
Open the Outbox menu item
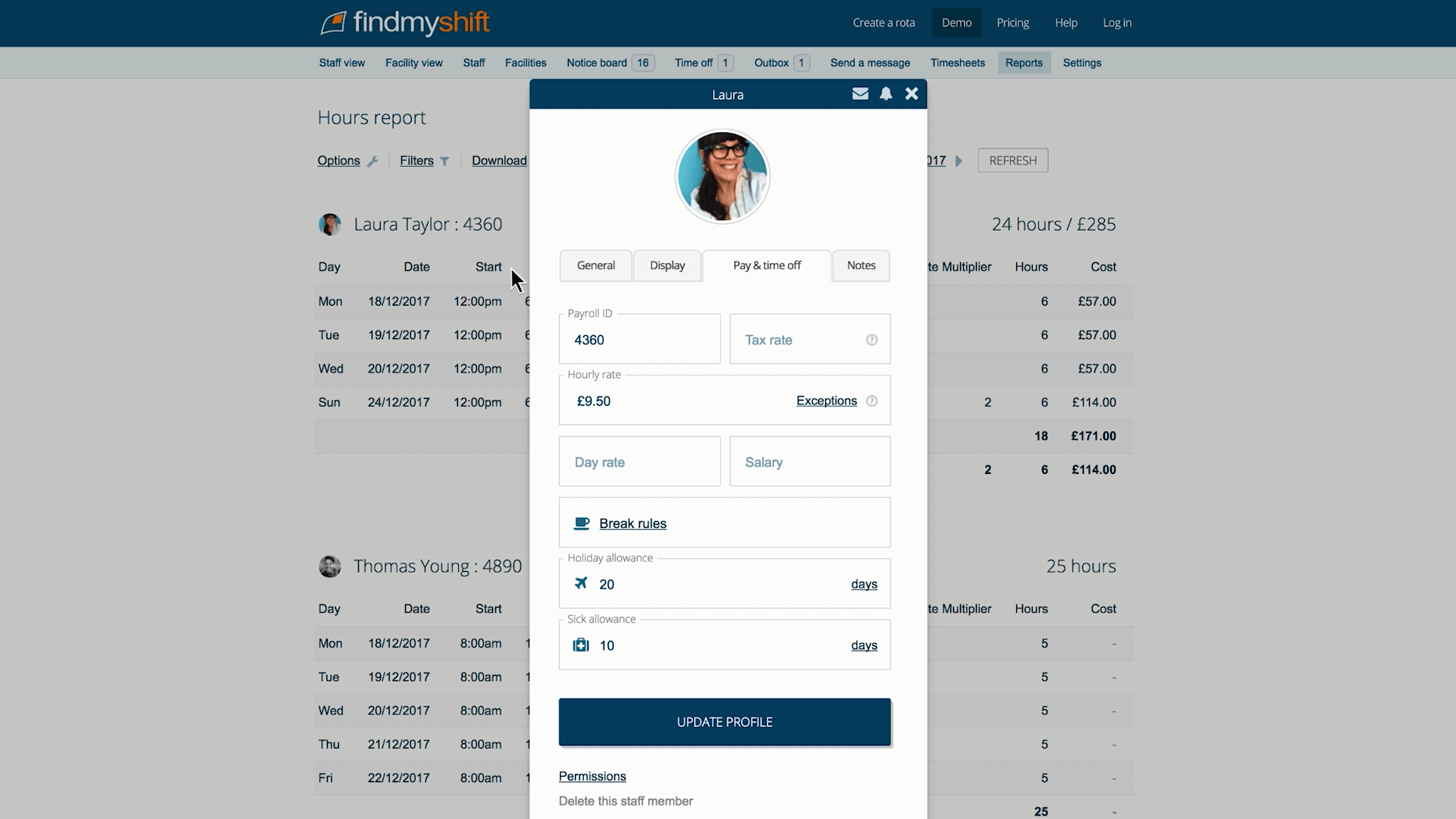click(782, 63)
